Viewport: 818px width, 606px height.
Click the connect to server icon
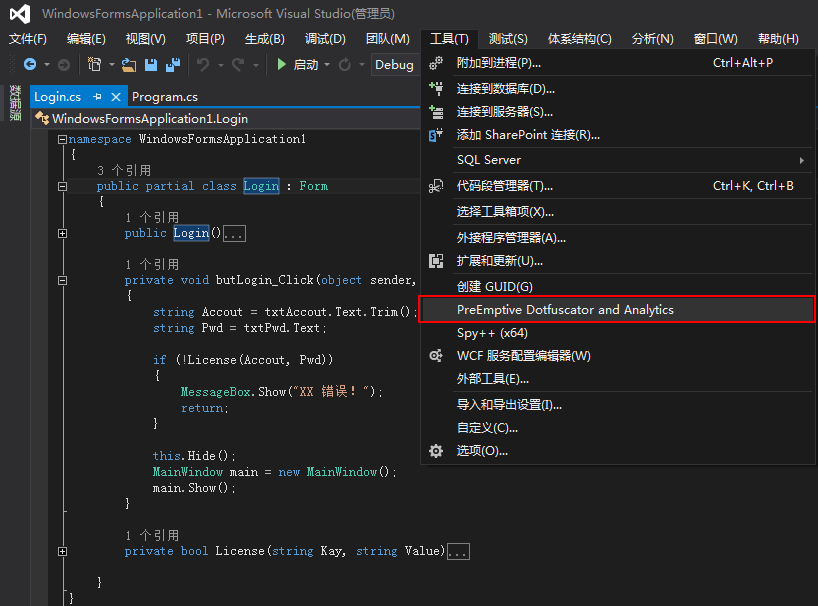436,112
